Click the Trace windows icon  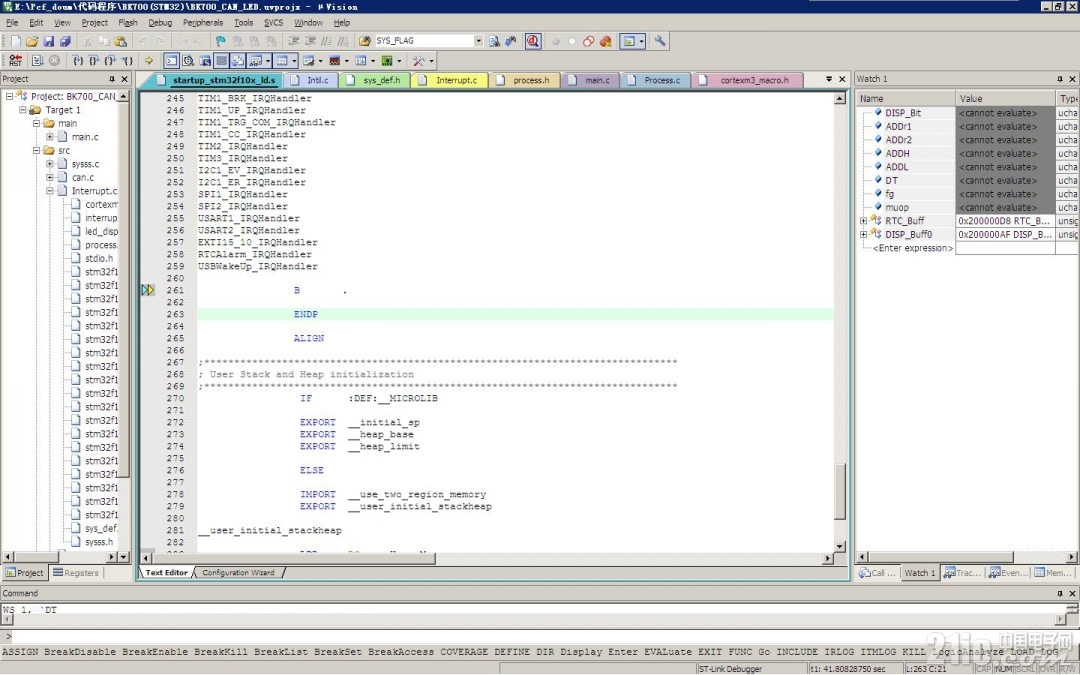pyautogui.click(x=361, y=61)
